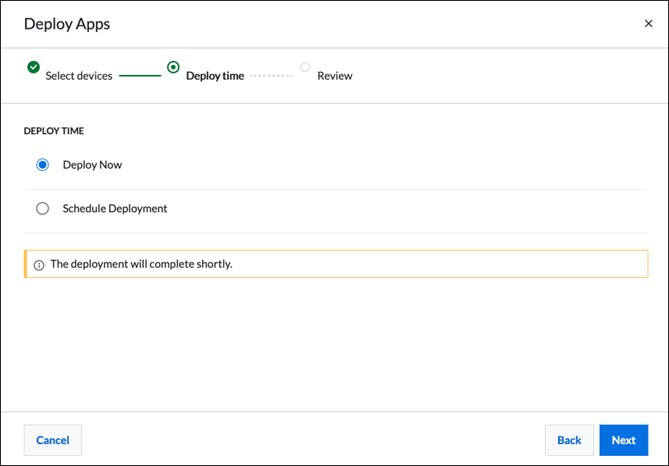Jump to the Review step label
Viewport: 669px width, 466px height.
point(335,76)
